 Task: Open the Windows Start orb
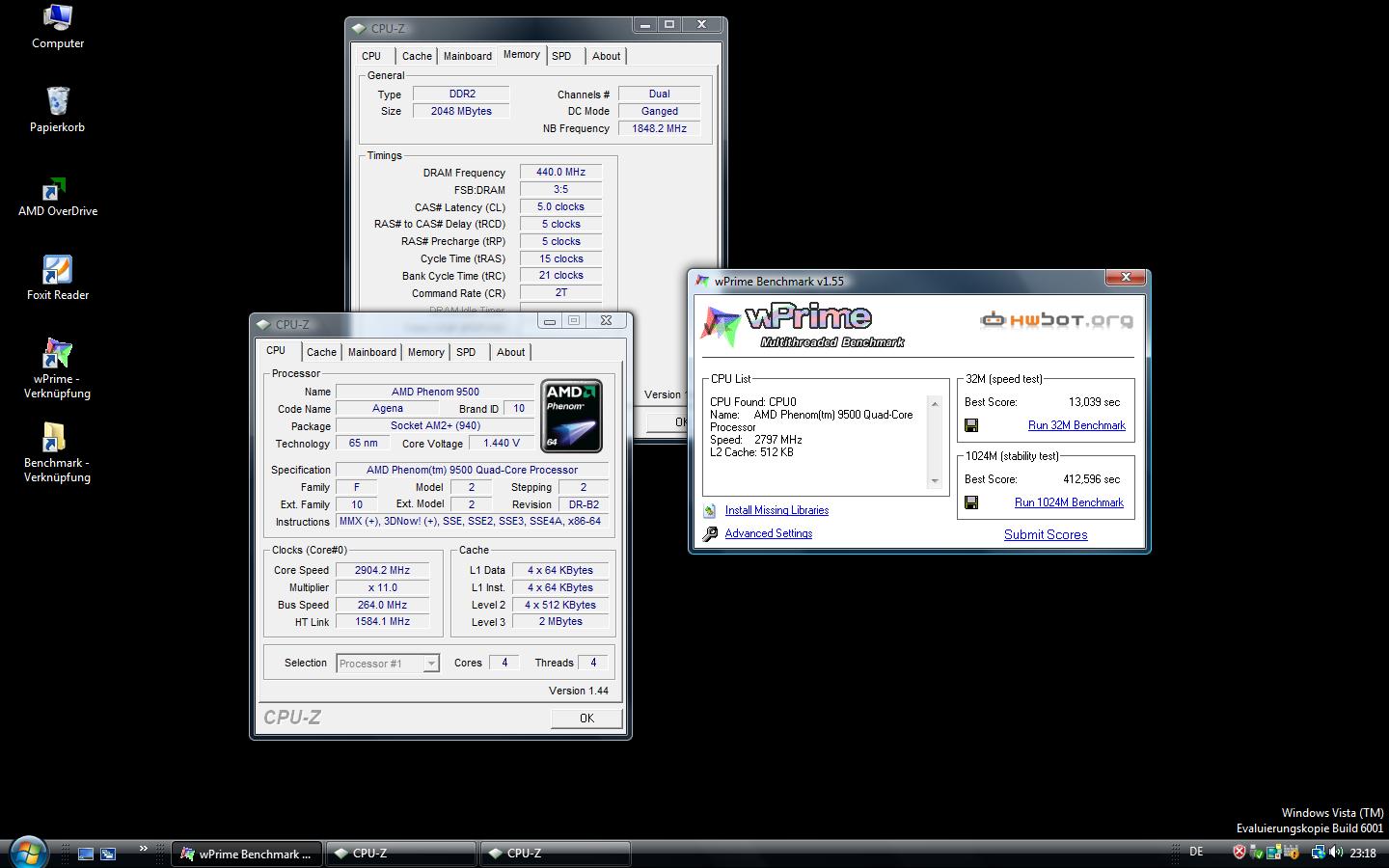pos(27,853)
